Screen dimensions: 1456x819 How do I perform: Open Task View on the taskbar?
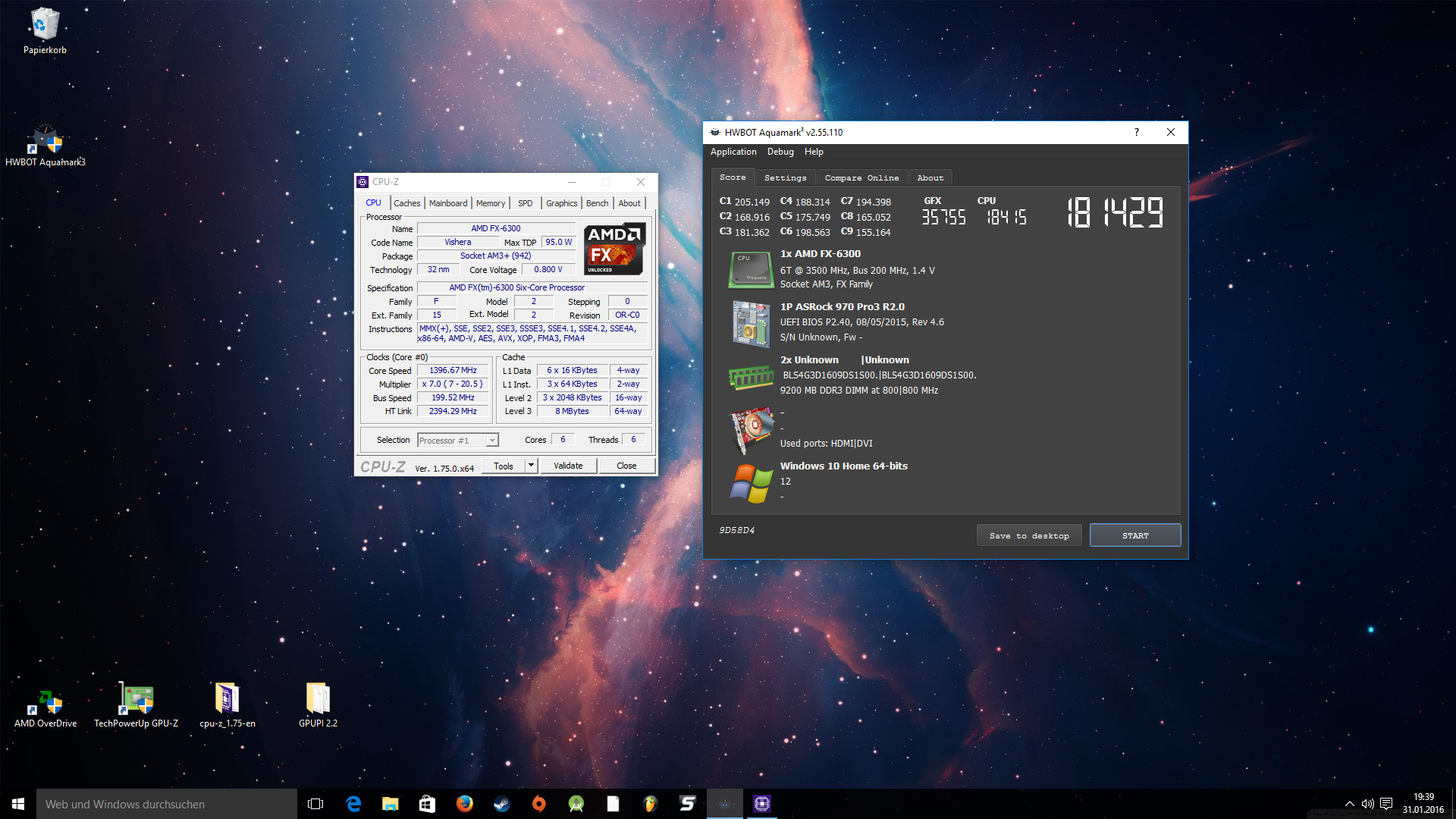pos(315,804)
